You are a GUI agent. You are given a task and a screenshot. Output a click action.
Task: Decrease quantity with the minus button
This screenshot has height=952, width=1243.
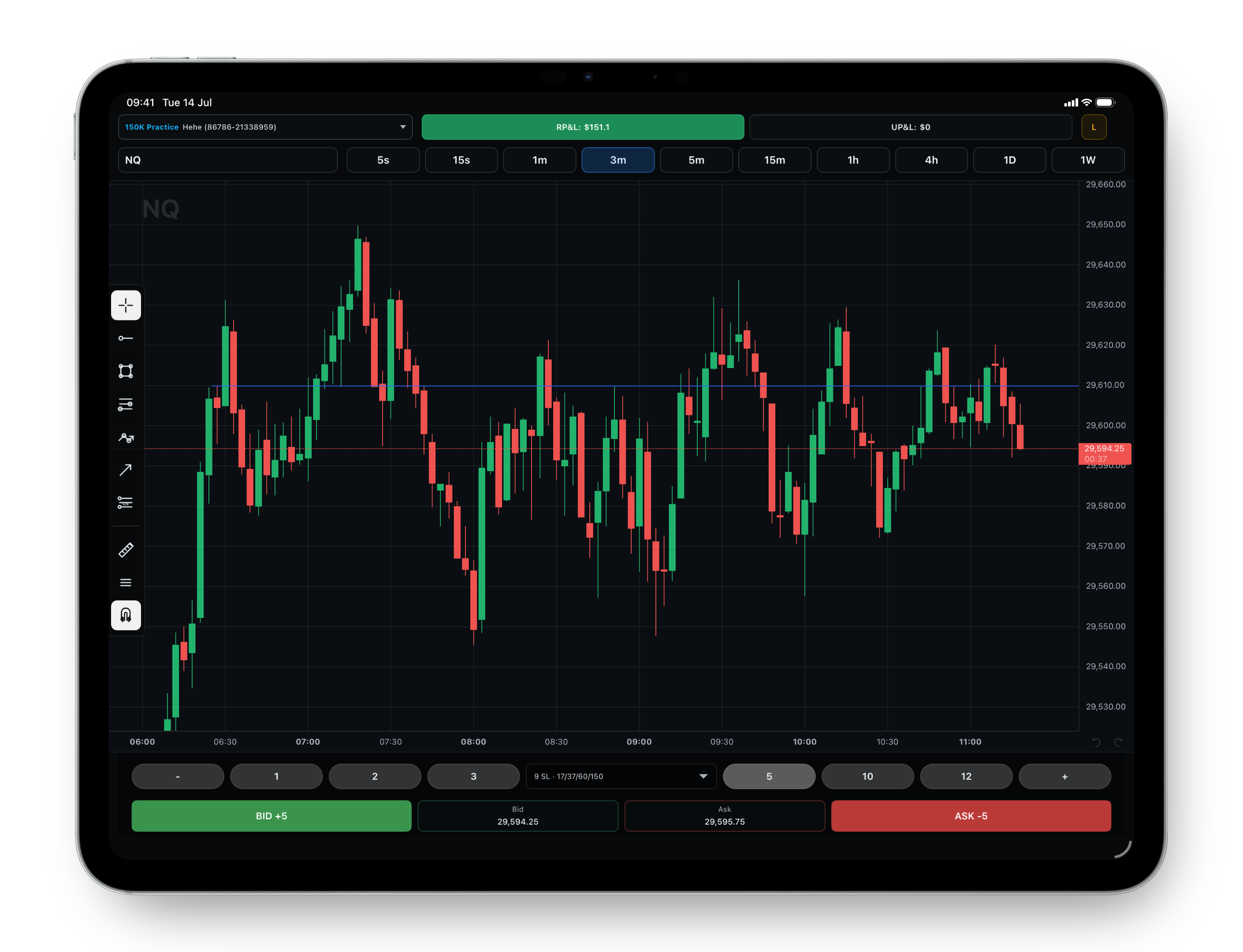(177, 776)
